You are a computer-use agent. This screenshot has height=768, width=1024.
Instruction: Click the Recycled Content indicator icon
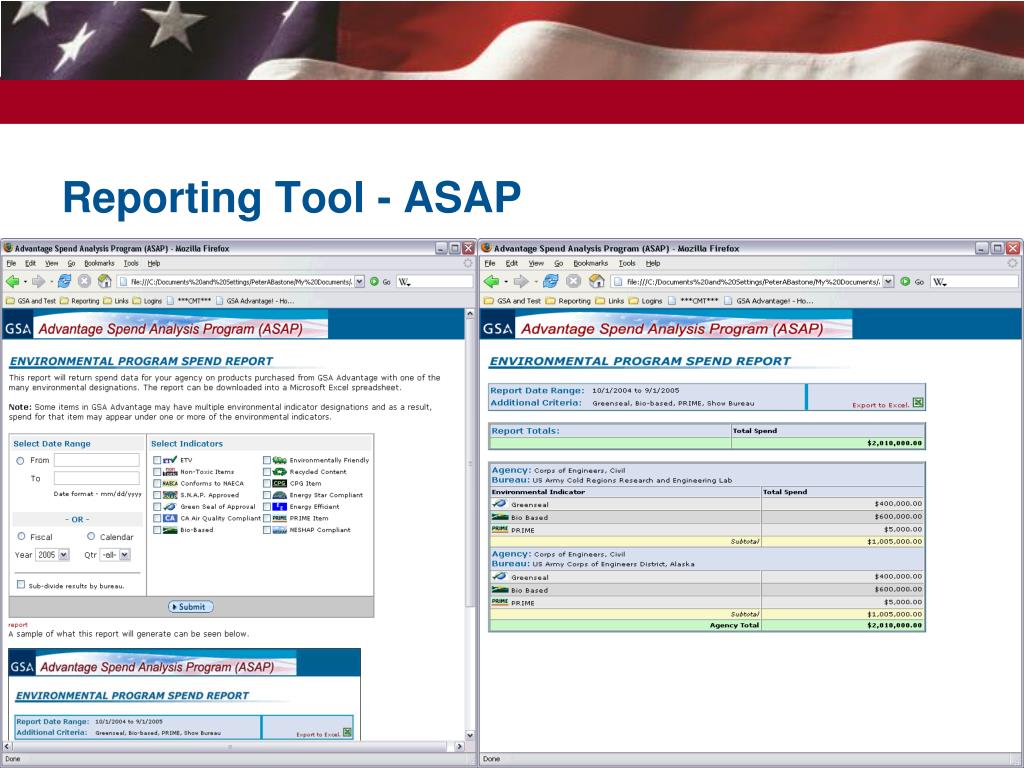pos(280,472)
